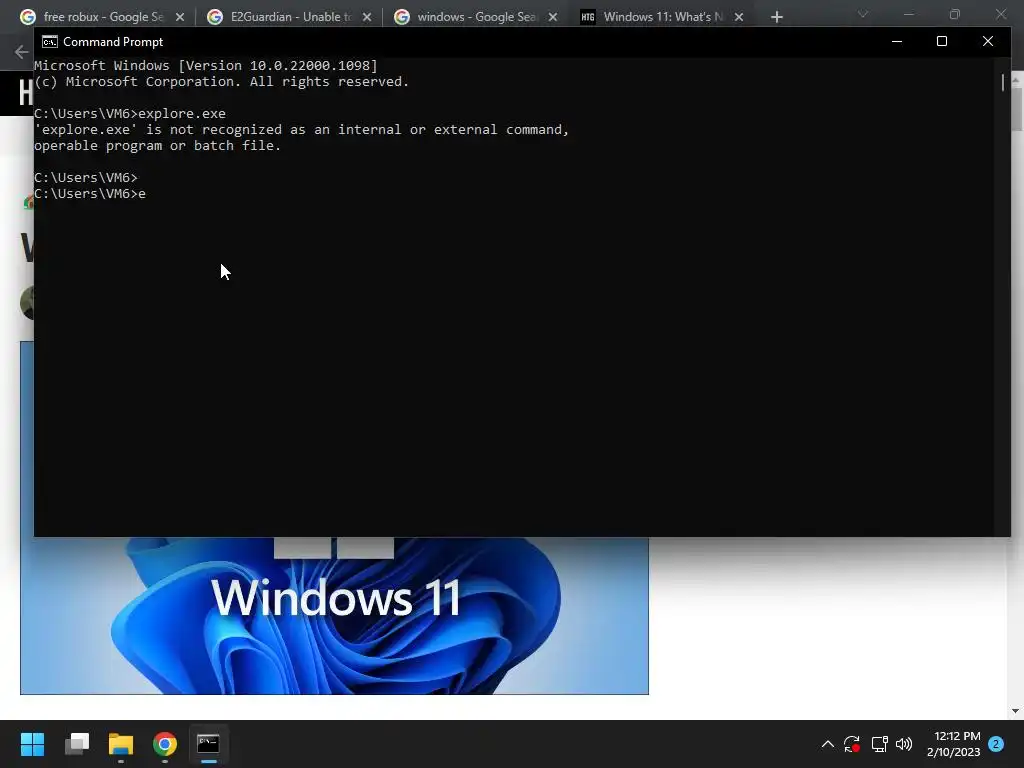Close the free robux tab
Viewport: 1024px width, 768px height.
(x=180, y=17)
